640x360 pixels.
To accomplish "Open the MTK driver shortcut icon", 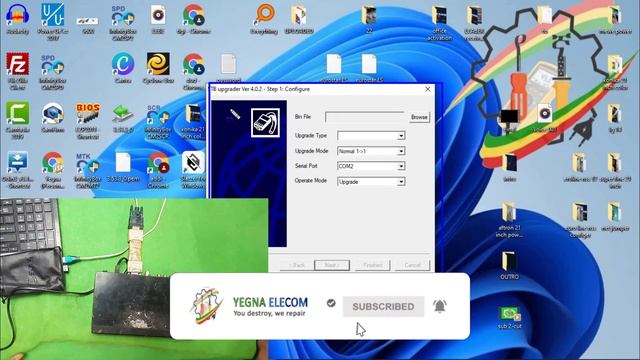I will pyautogui.click(x=88, y=163).
